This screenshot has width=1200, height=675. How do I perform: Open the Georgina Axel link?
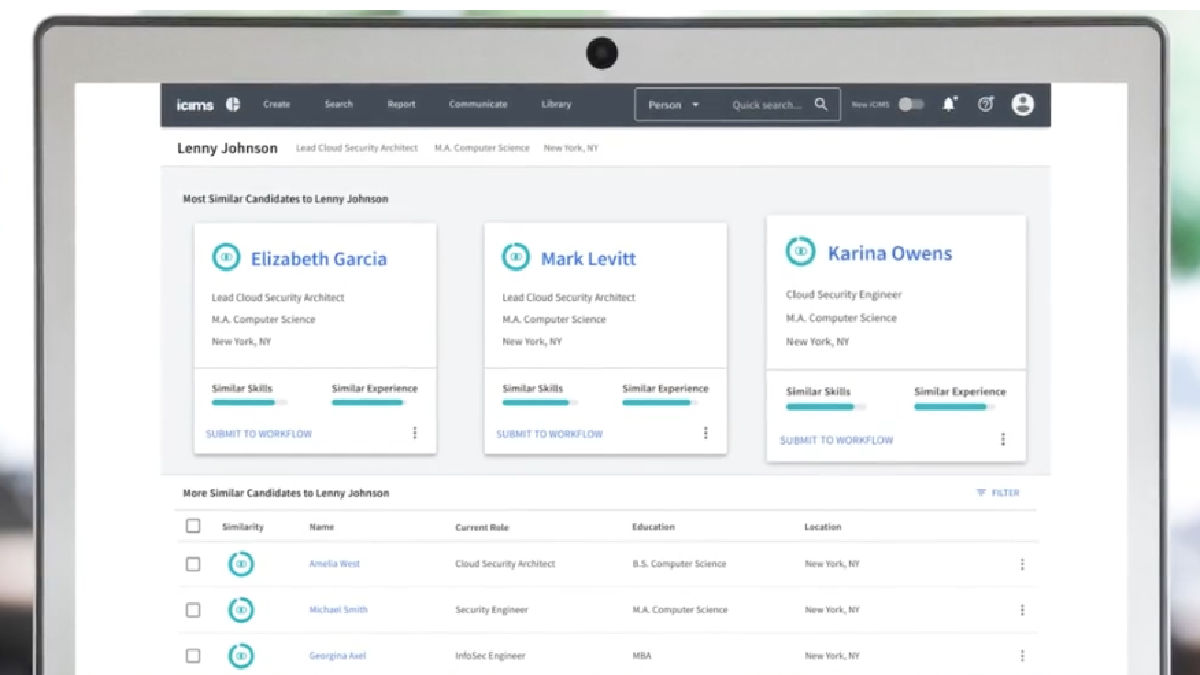pos(337,656)
